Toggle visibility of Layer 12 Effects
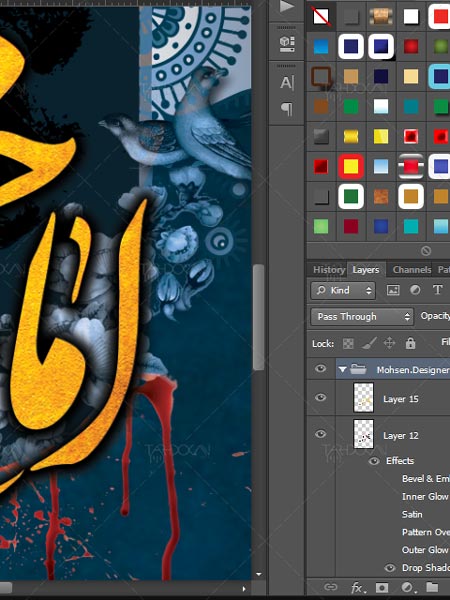Viewport: 450px width, 600px height. [374, 461]
